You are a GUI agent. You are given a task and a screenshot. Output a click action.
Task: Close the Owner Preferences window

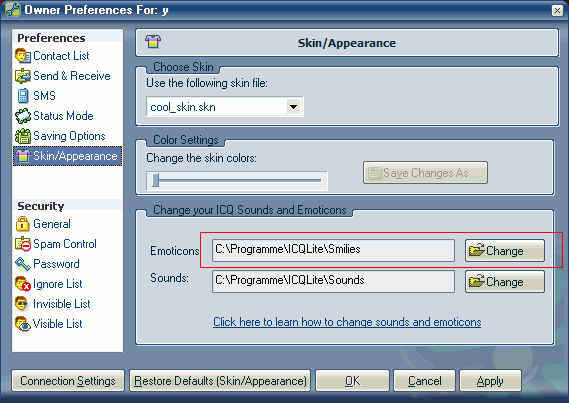[557, 10]
